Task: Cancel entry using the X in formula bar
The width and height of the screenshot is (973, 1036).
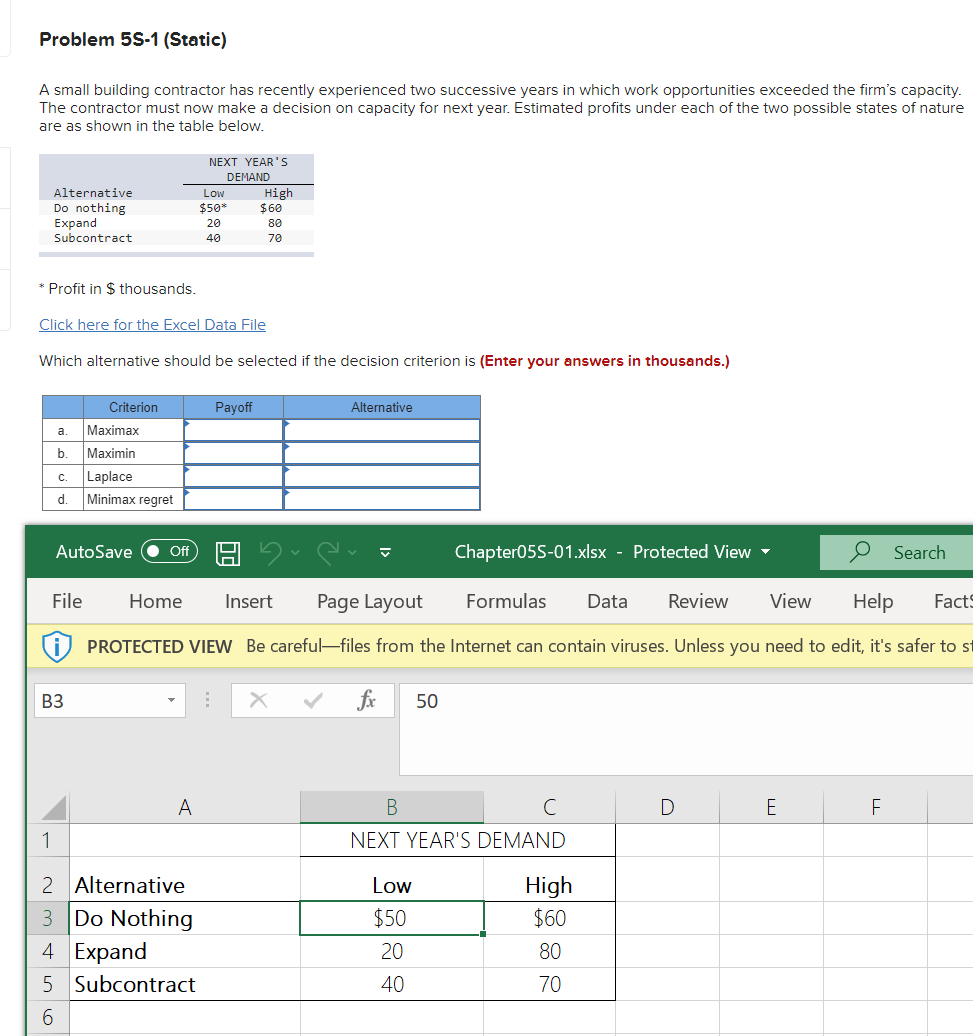Action: pyautogui.click(x=258, y=700)
